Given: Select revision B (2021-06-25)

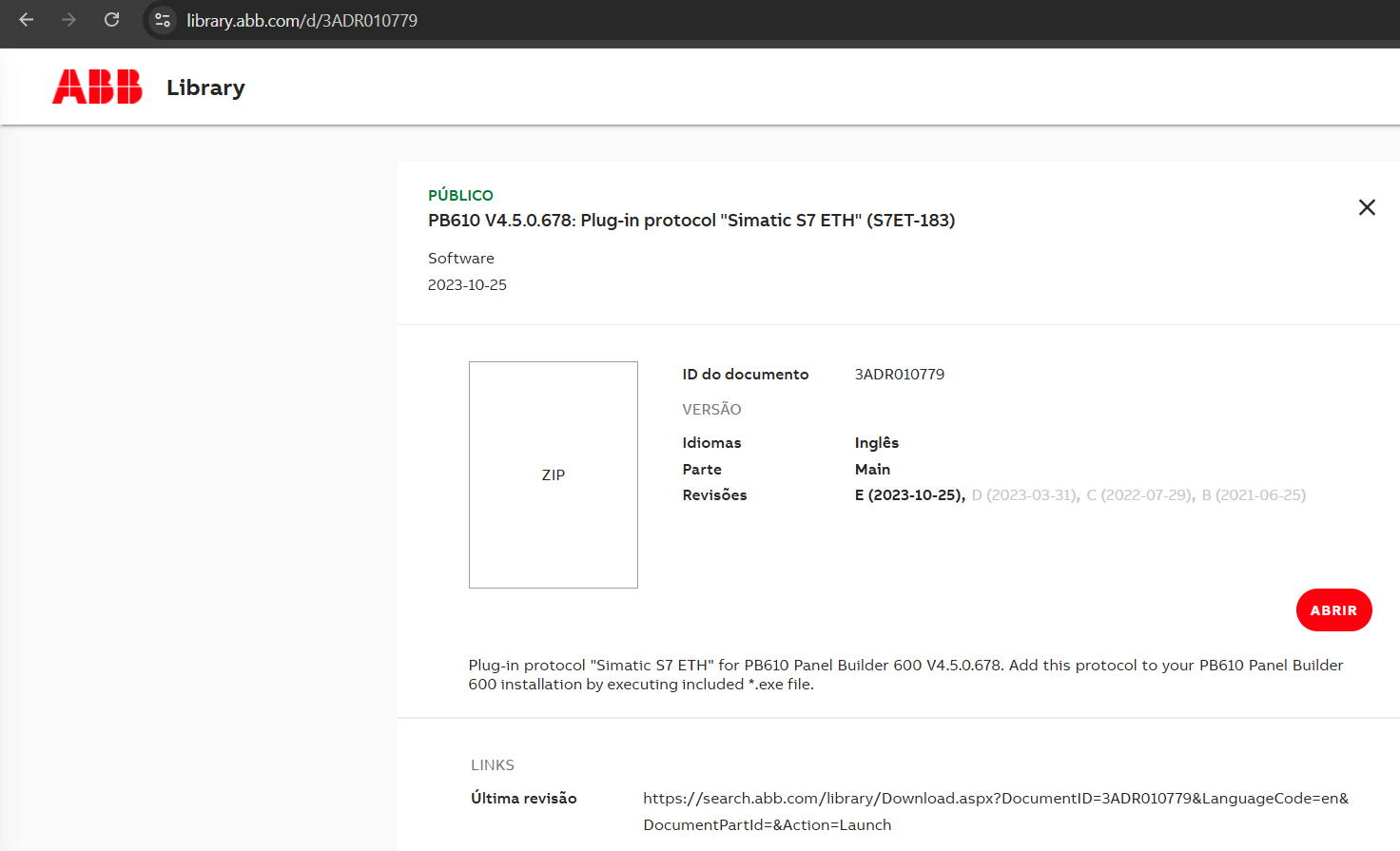Looking at the screenshot, I should click(1253, 495).
